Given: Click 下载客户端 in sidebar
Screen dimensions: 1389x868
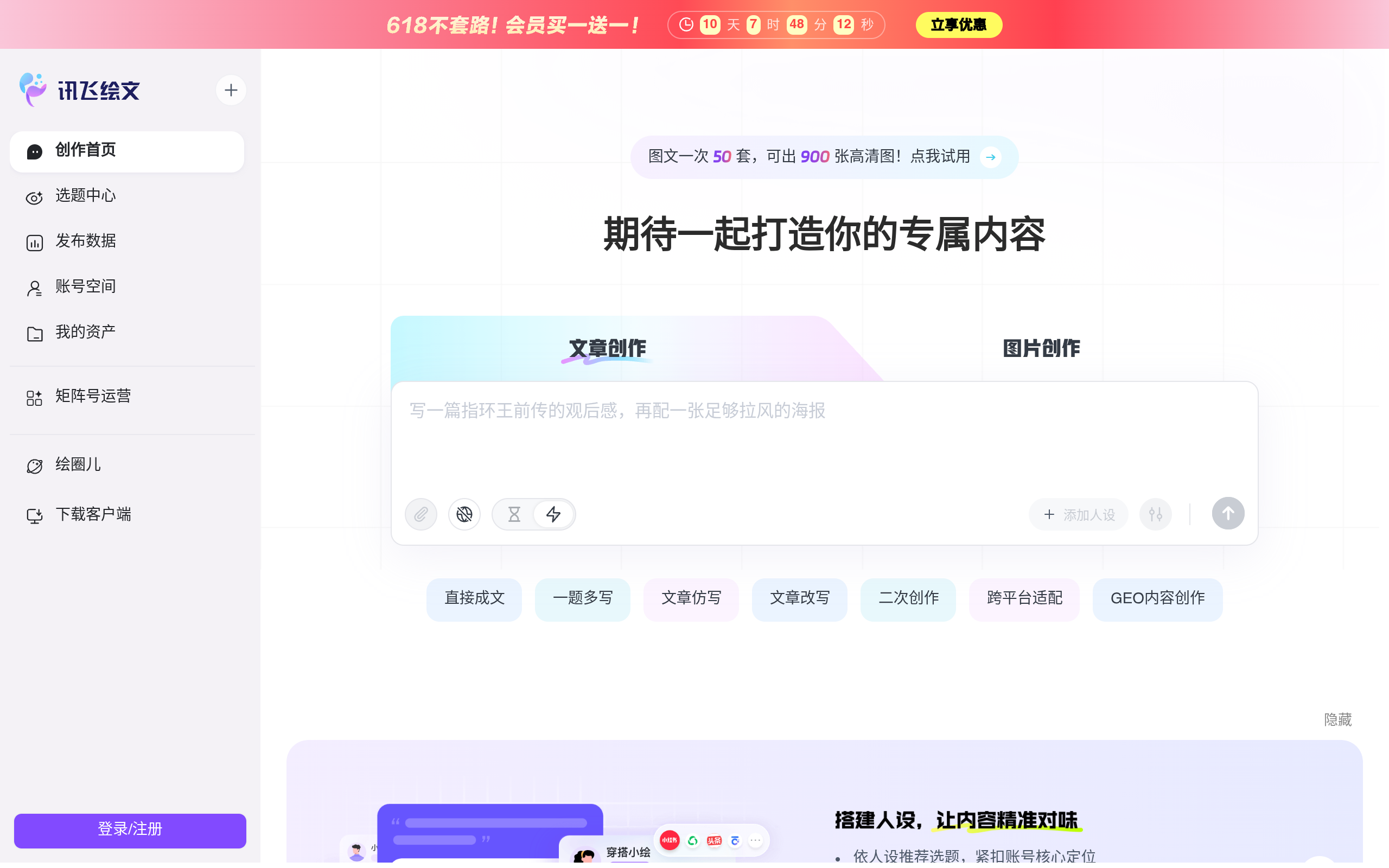Looking at the screenshot, I should tap(127, 515).
